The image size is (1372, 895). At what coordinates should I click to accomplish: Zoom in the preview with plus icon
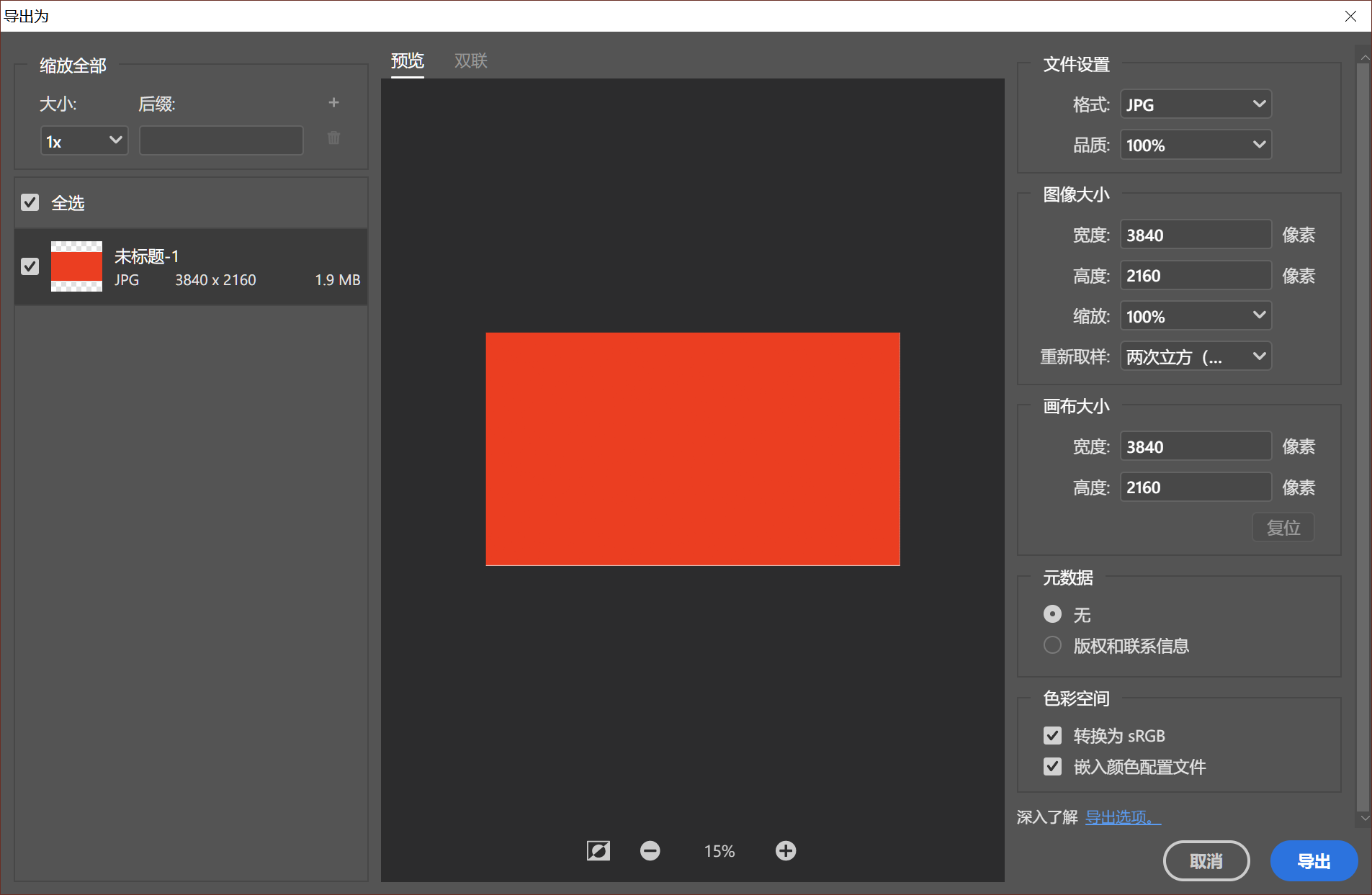(786, 851)
